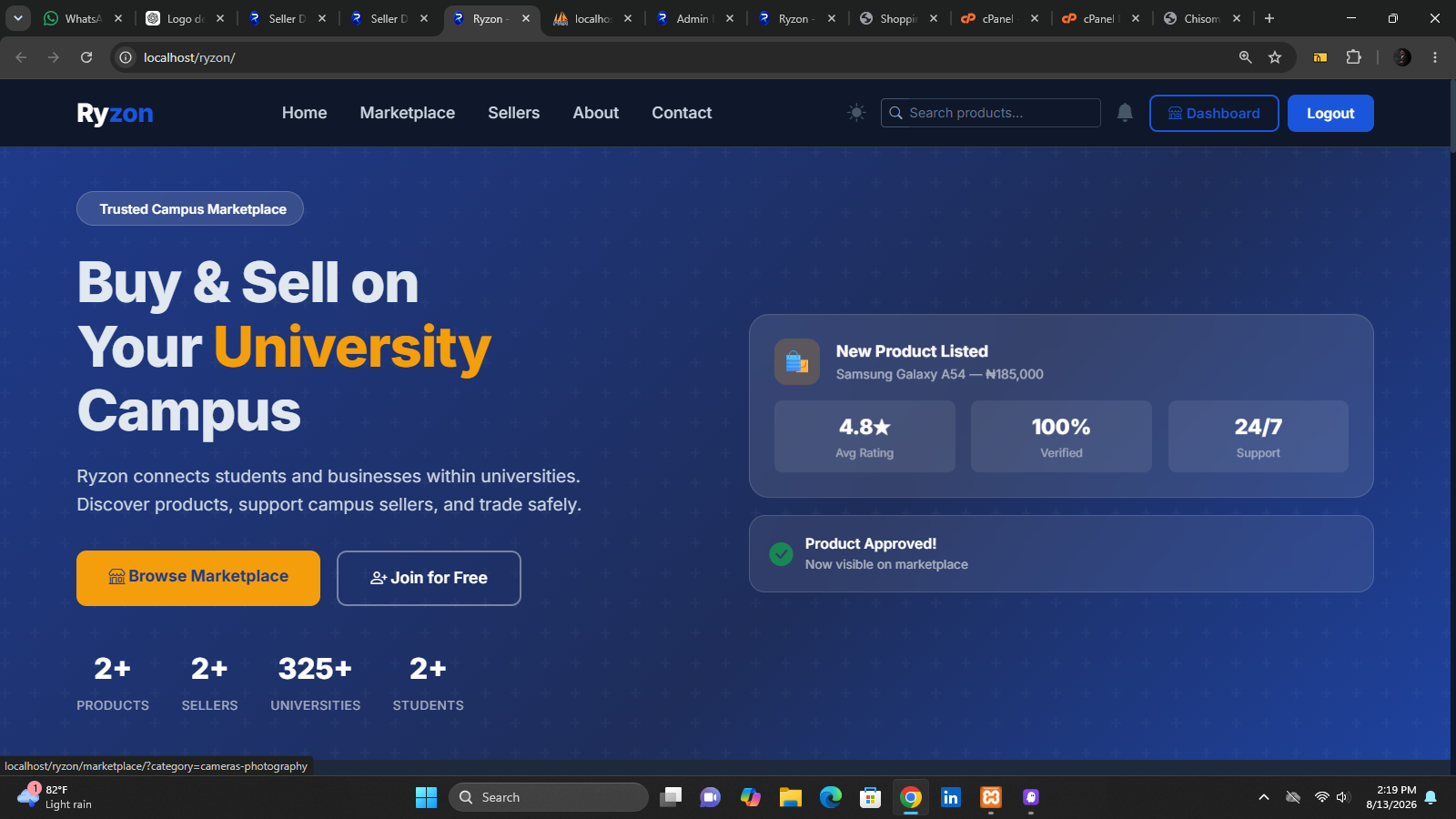The width and height of the screenshot is (1456, 819).
Task: Open LinkedIn from the taskbar
Action: click(951, 797)
